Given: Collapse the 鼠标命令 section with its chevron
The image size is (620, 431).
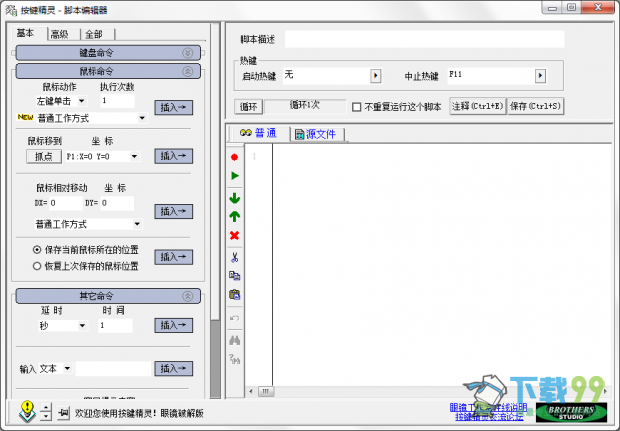Looking at the screenshot, I should [187, 71].
